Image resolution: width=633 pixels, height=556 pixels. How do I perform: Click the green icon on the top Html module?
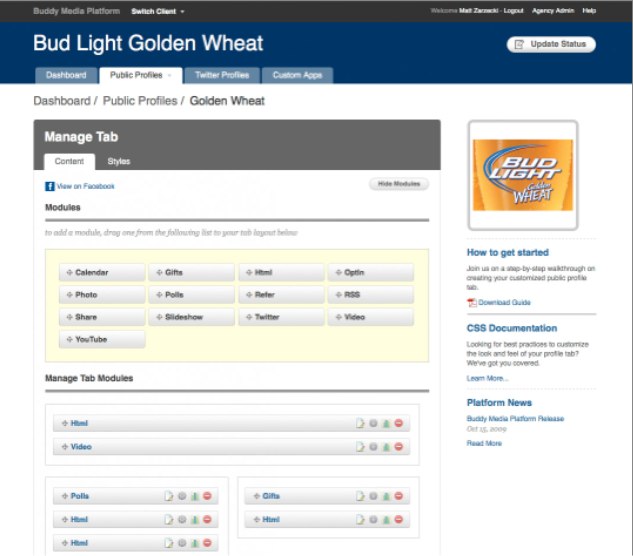point(387,424)
